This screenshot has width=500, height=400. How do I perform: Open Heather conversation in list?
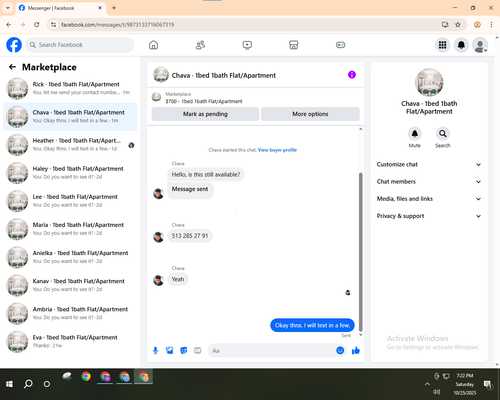coord(70,145)
